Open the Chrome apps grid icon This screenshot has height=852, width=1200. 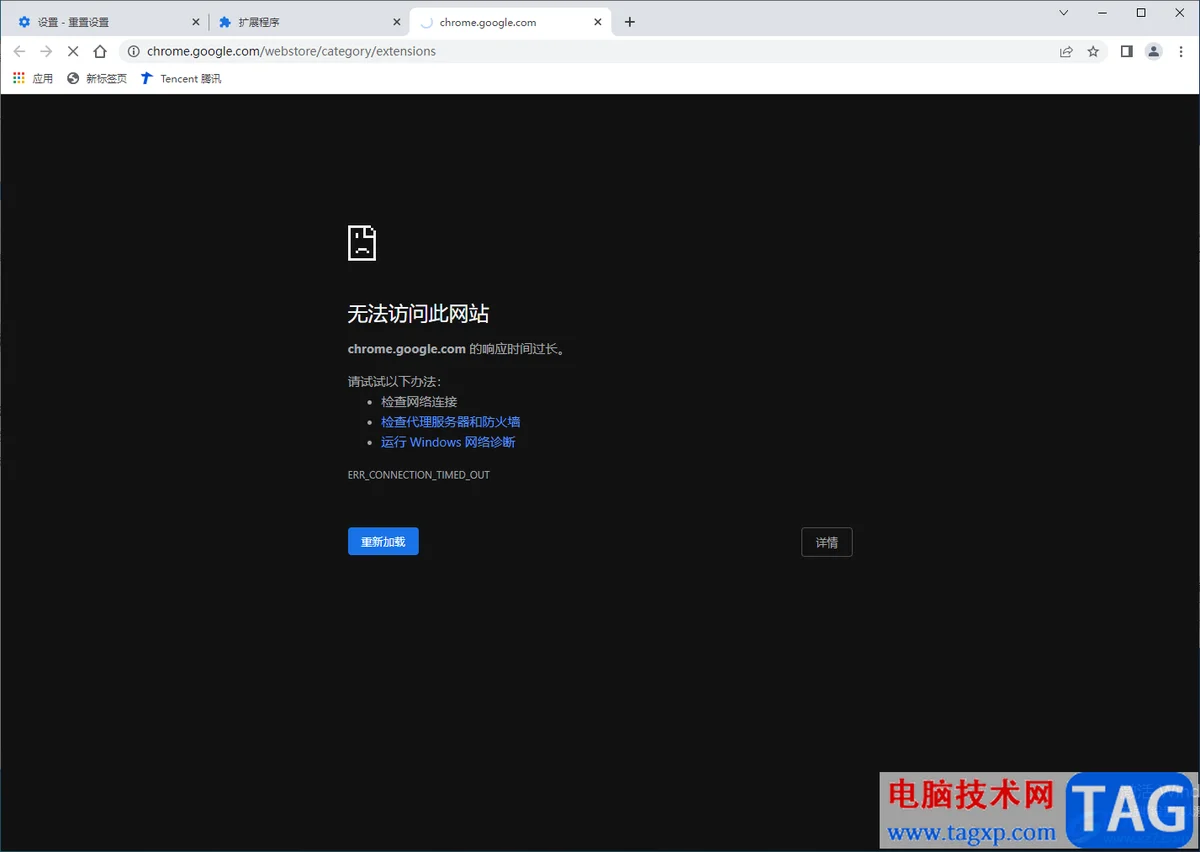(x=18, y=78)
